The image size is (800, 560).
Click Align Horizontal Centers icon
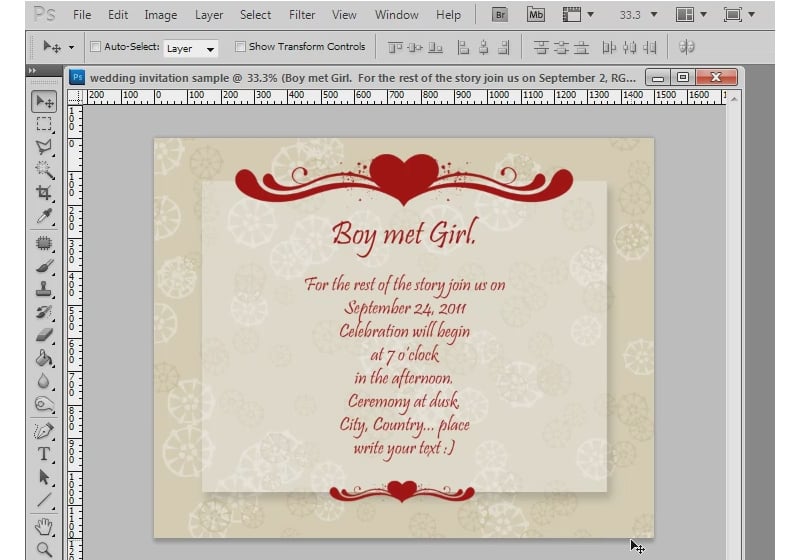click(483, 47)
